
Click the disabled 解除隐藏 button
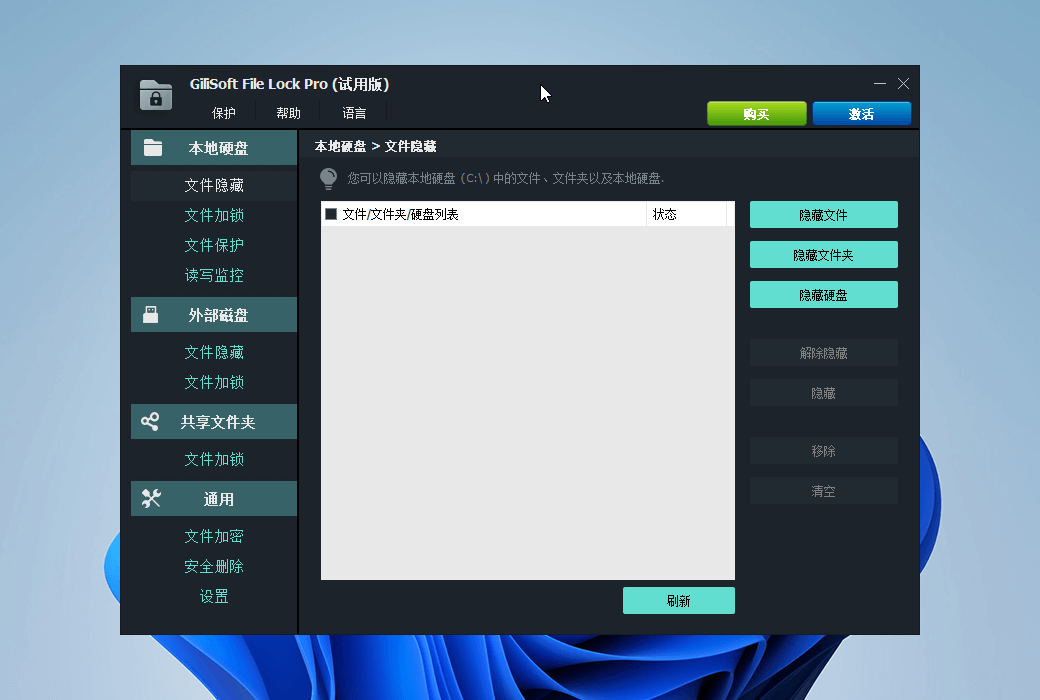[x=824, y=353]
